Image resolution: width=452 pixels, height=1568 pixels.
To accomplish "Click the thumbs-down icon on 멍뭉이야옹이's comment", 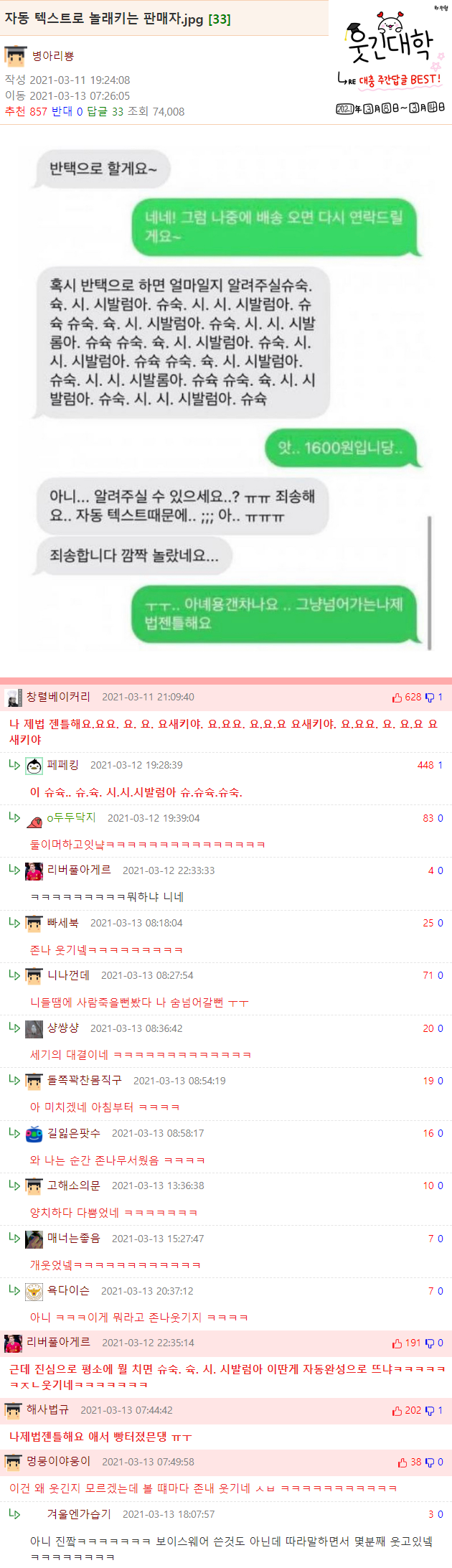I will 430,1463.
